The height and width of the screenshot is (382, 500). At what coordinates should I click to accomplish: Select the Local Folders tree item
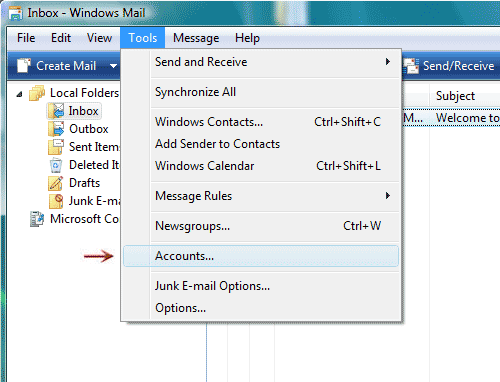tap(84, 93)
